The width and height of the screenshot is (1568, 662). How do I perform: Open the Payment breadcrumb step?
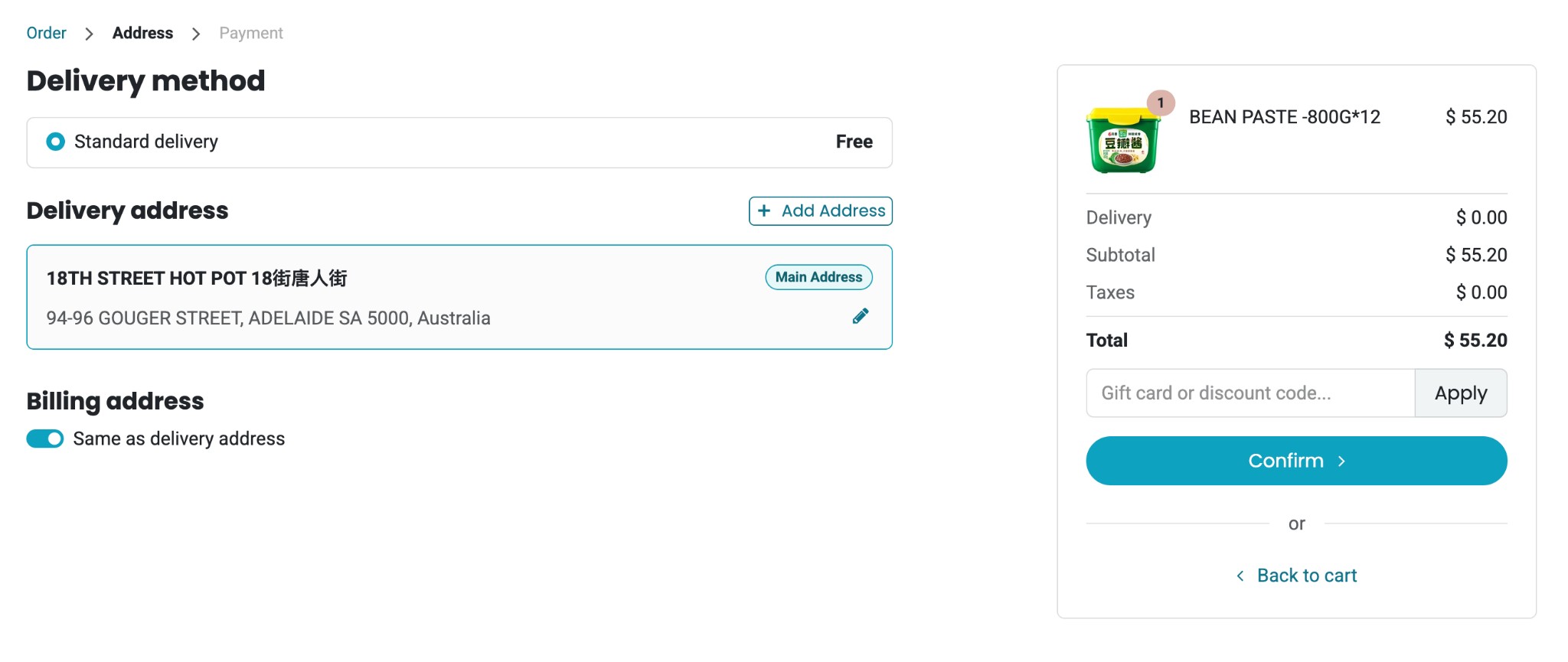tap(251, 33)
